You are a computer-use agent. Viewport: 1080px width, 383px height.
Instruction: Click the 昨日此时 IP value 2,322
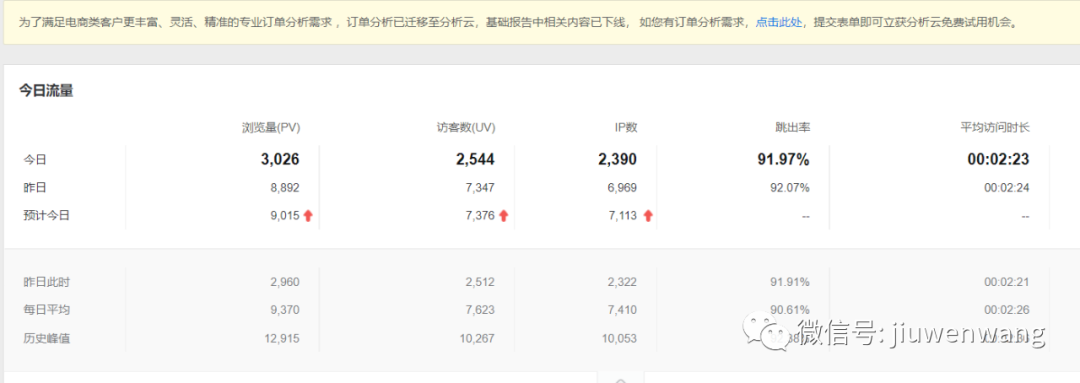pos(623,282)
